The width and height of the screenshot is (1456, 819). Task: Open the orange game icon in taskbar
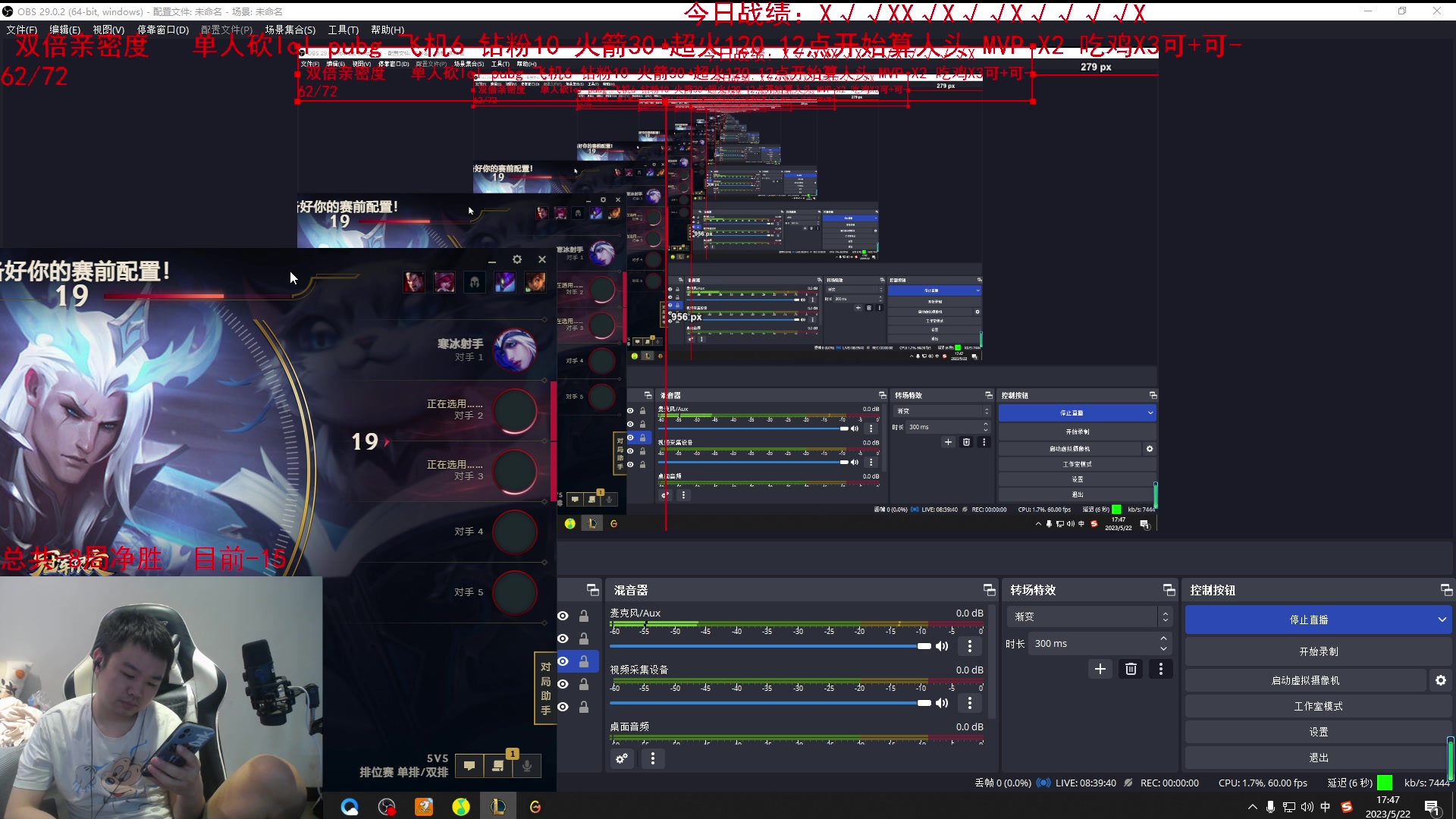424,807
